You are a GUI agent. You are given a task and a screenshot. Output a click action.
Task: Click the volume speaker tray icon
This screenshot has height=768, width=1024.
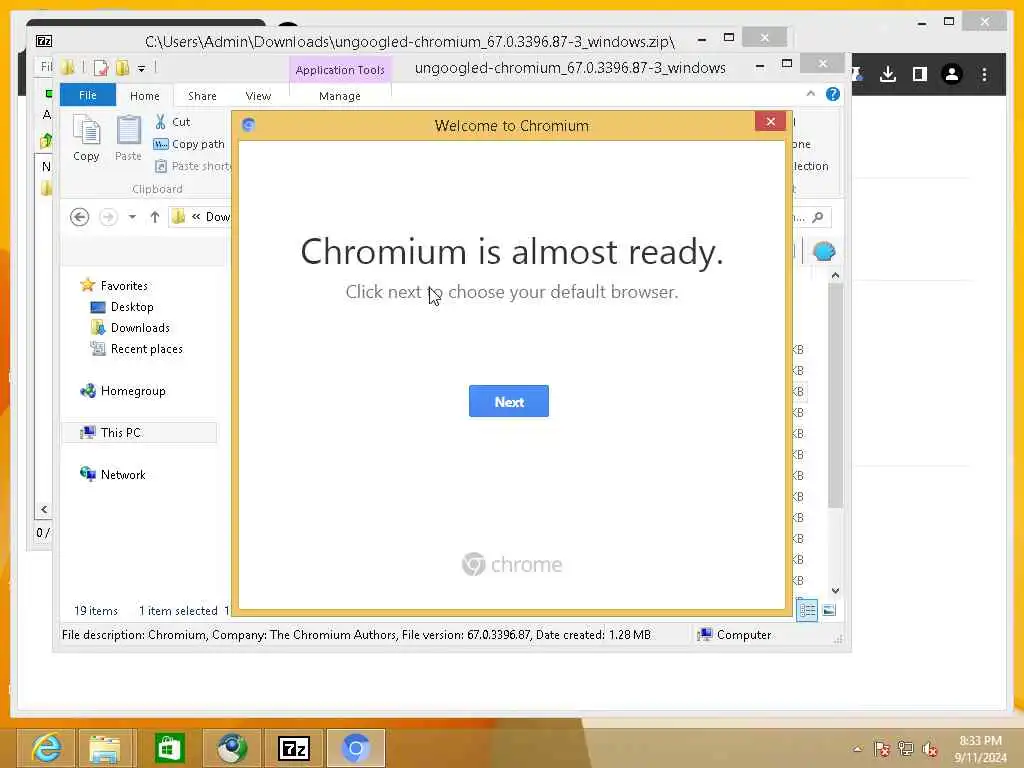click(x=930, y=748)
